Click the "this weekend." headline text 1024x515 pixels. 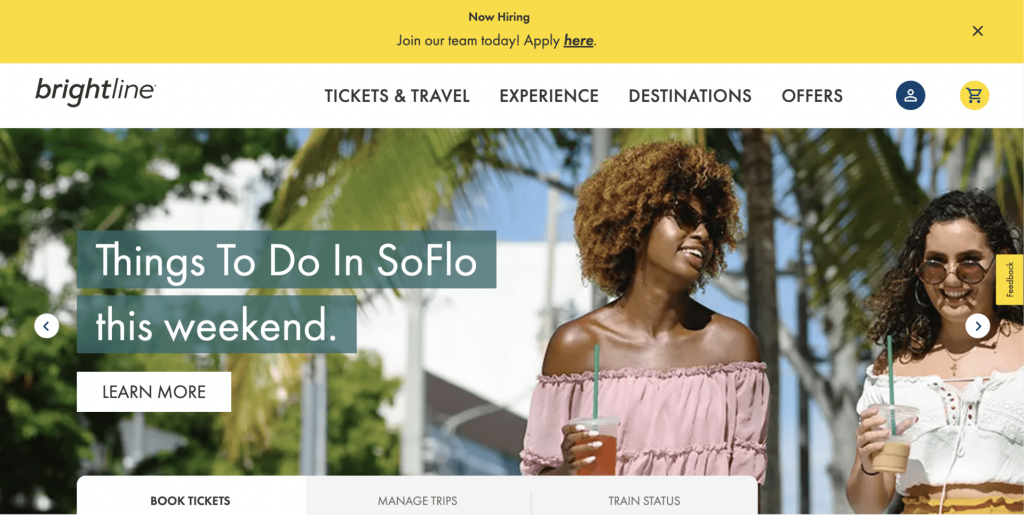pyautogui.click(x=216, y=324)
